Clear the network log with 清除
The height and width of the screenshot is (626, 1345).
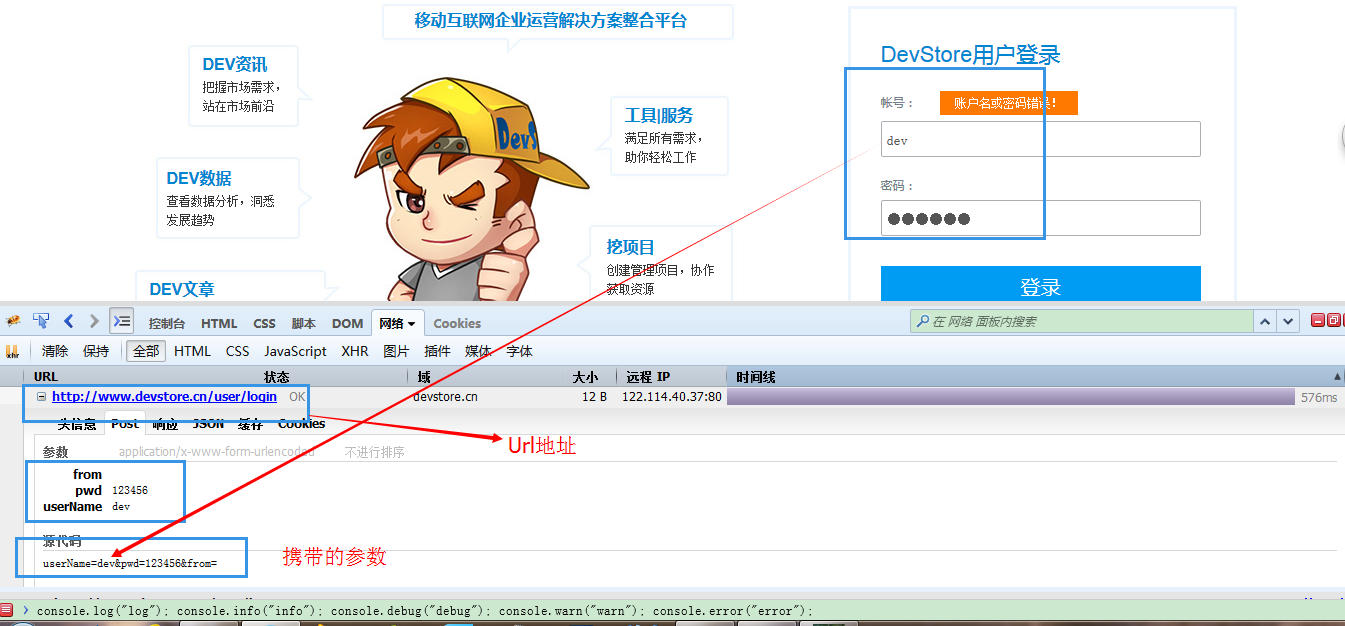tap(55, 351)
